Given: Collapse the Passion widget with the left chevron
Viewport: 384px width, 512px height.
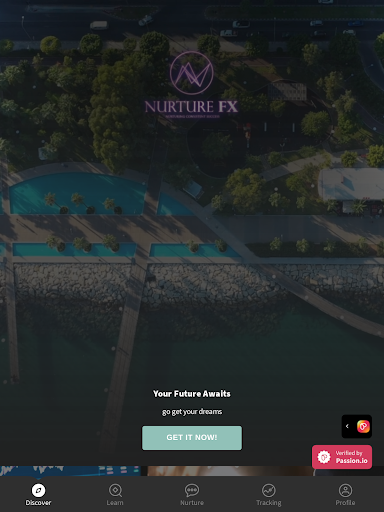Looking at the screenshot, I should 347,426.
